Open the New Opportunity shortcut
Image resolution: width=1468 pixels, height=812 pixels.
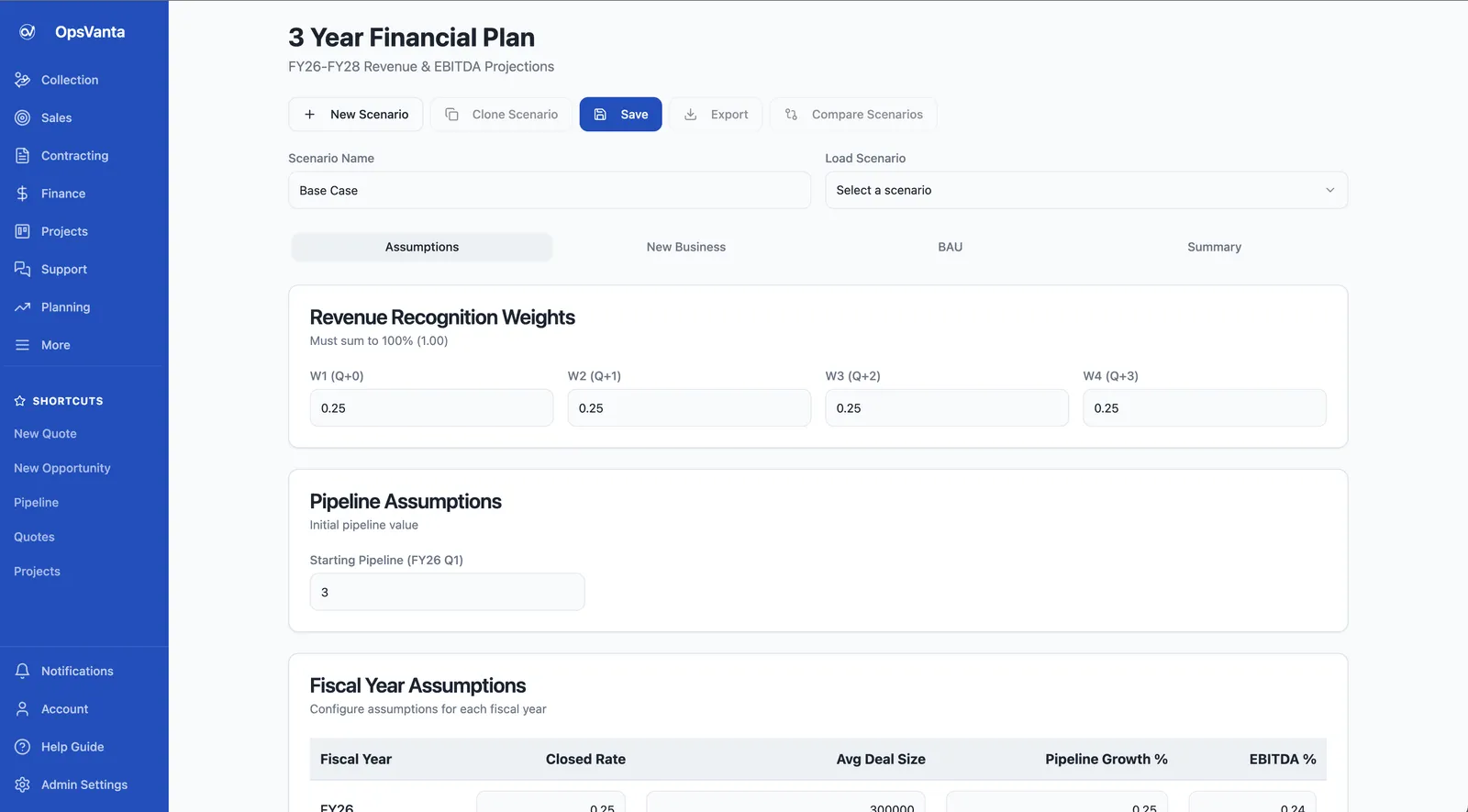point(62,468)
